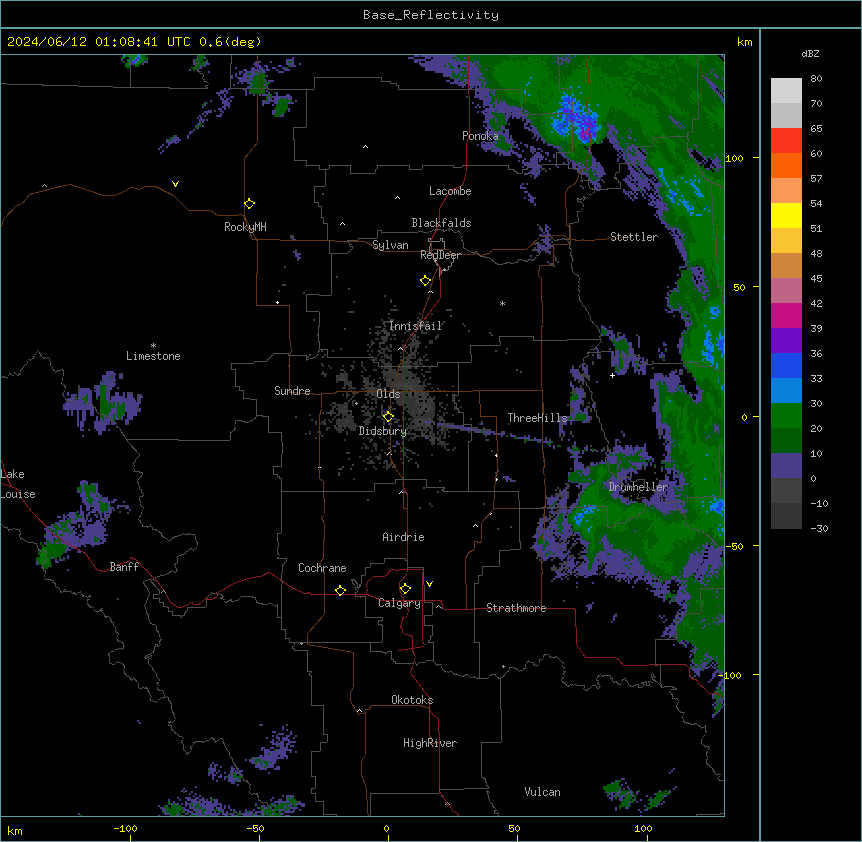Click the vertical axis -50 km tick label
Image resolution: width=862 pixels, height=842 pixels.
(x=734, y=546)
